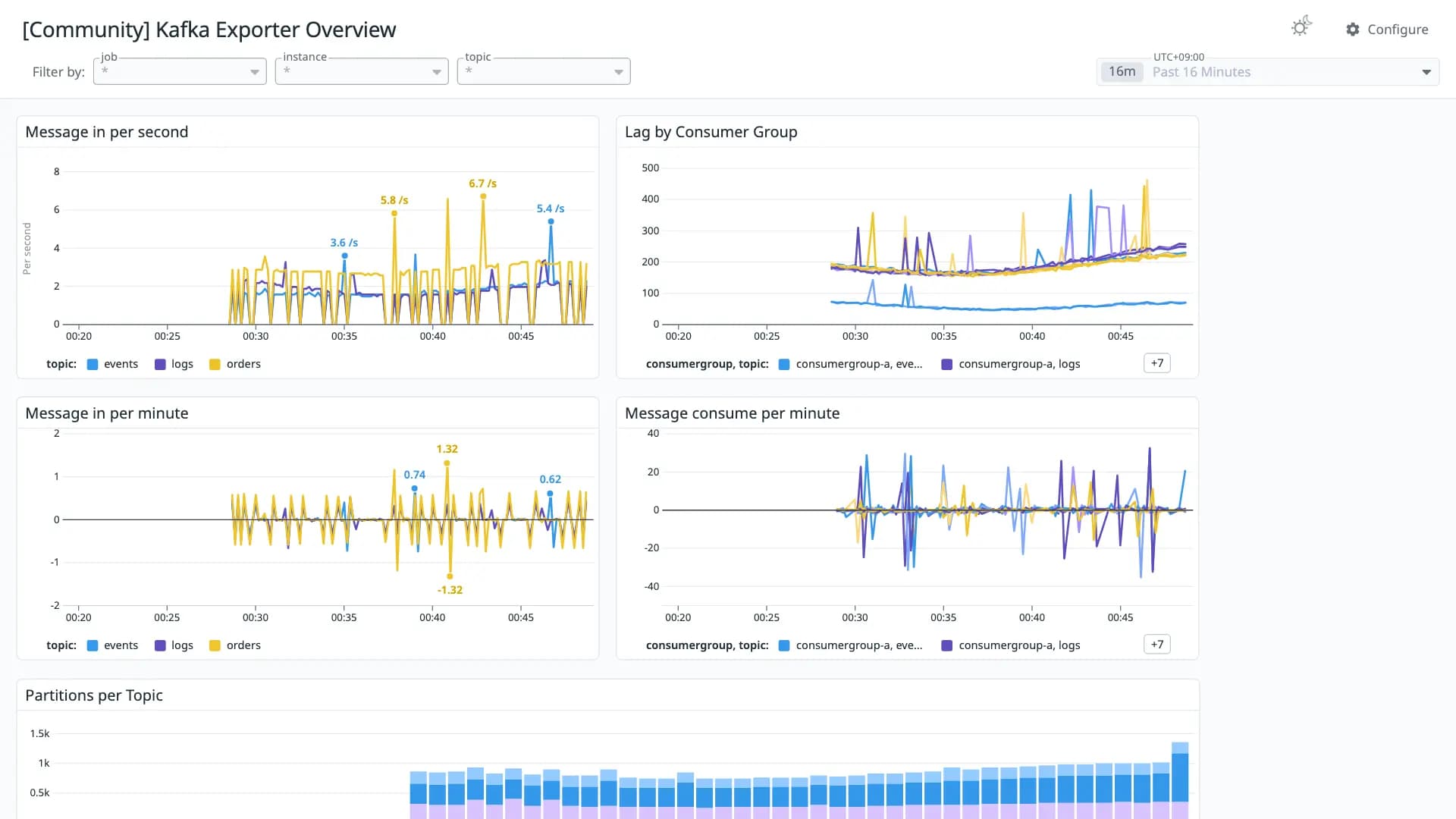Click the 6.7 /s peak marker on orders
The height and width of the screenshot is (819, 1456).
point(483,196)
